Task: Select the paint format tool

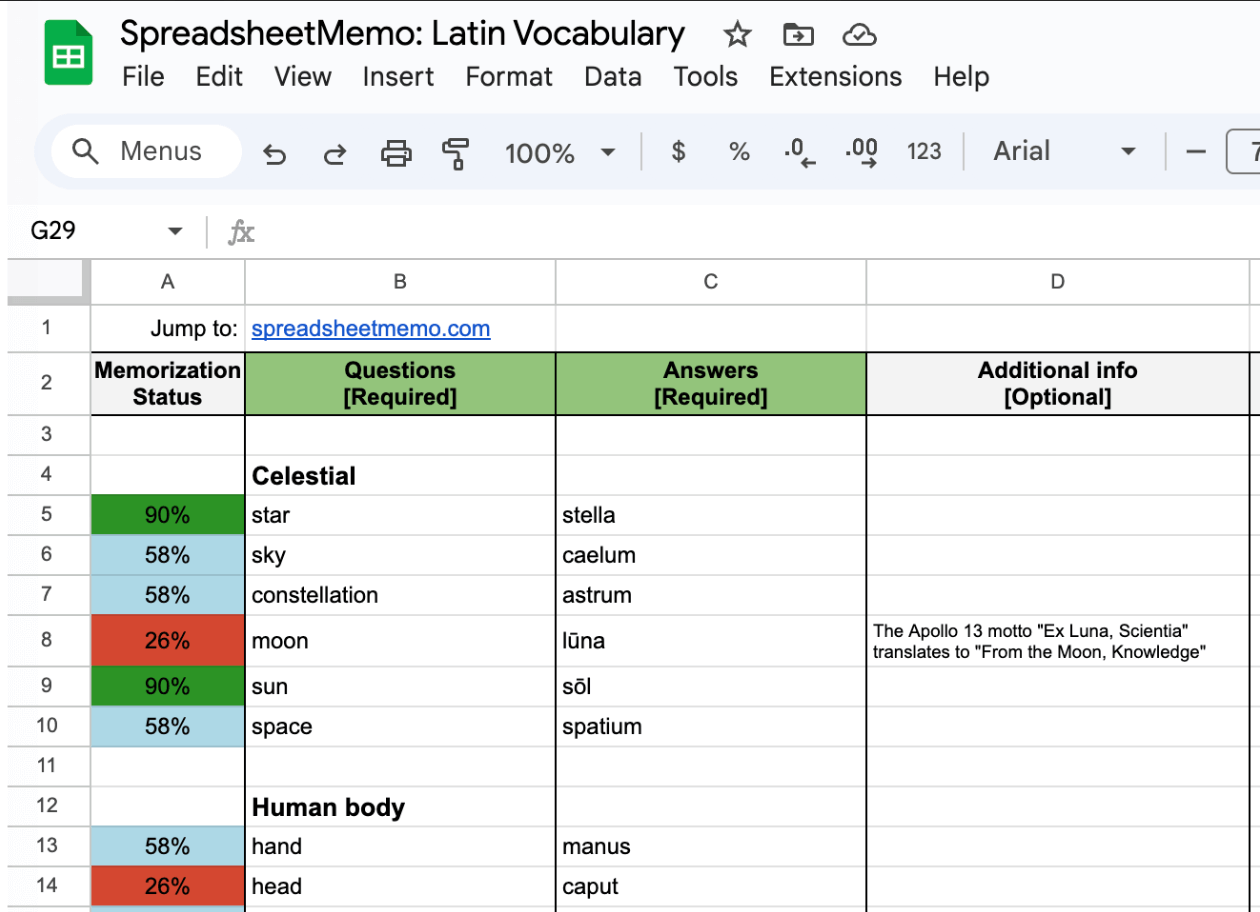Action: [455, 152]
